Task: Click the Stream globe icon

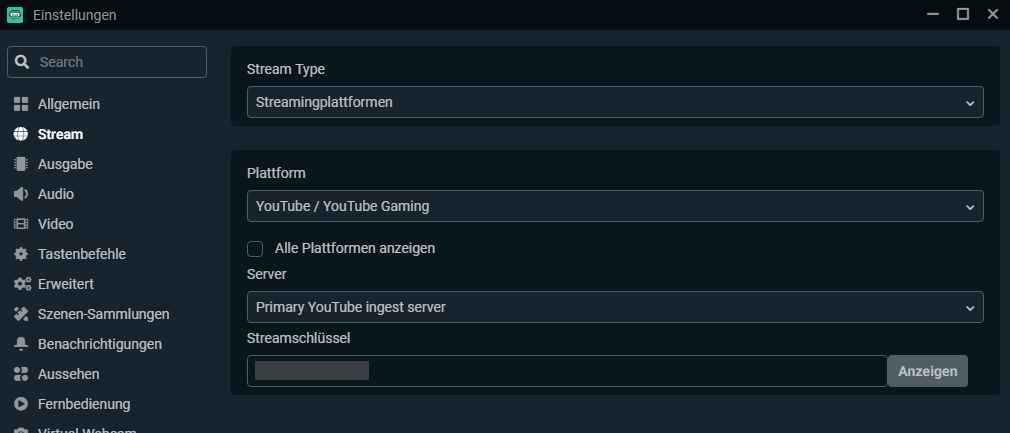Action: click(x=21, y=134)
